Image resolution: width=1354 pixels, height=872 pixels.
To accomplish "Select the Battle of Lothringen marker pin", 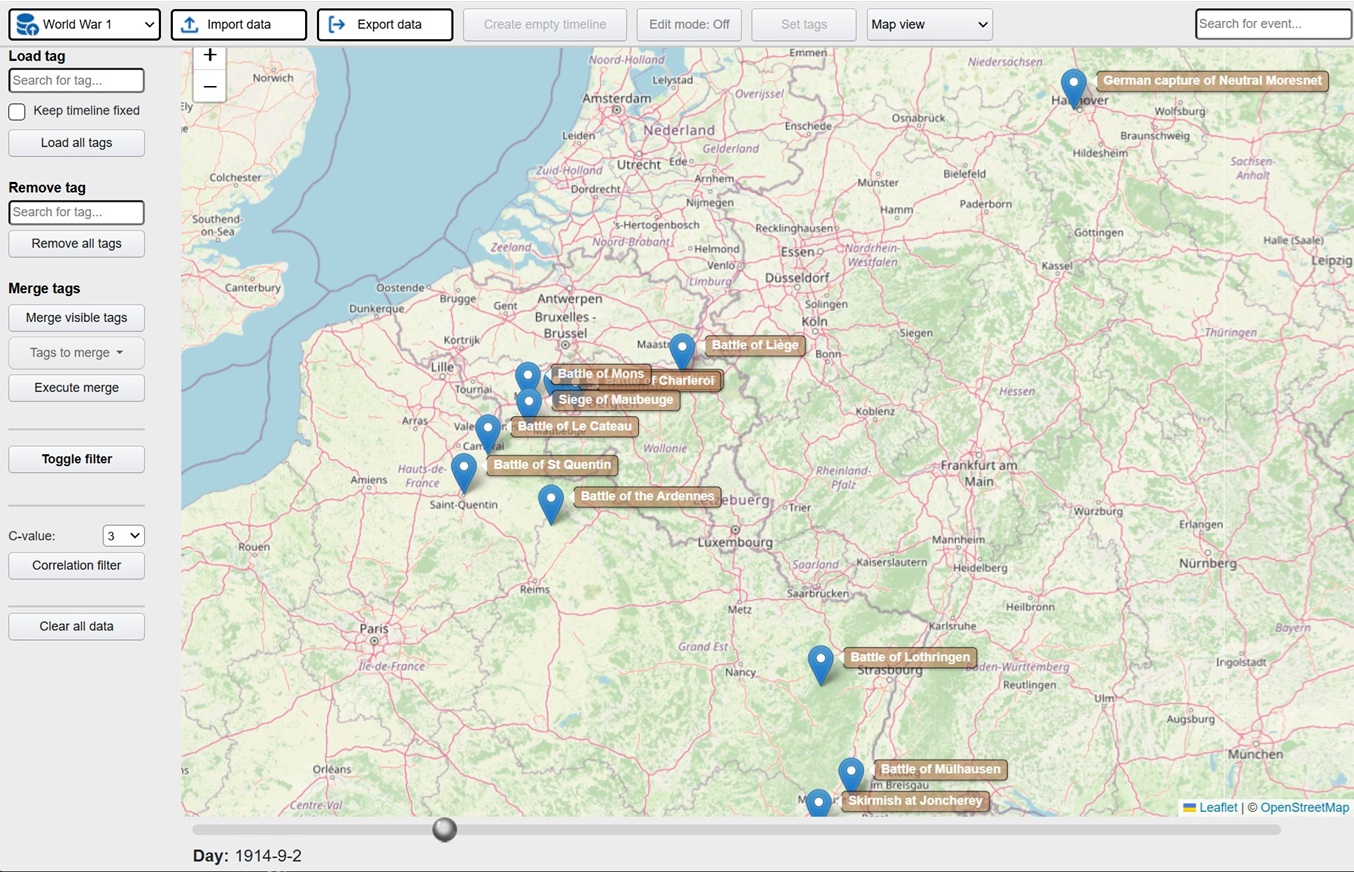I will click(x=820, y=662).
